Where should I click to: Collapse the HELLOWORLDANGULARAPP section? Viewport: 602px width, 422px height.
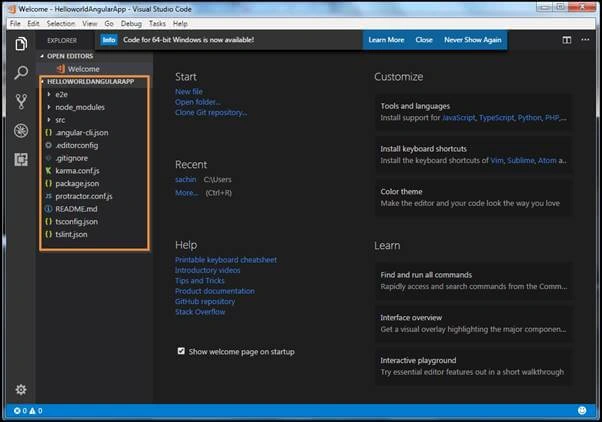(42, 81)
